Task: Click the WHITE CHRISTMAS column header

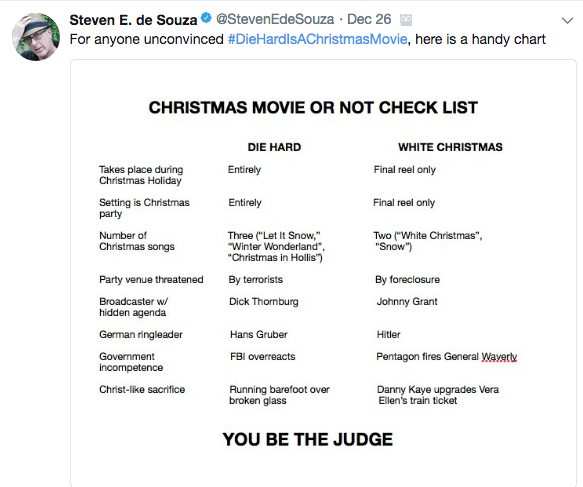Action: click(x=450, y=147)
